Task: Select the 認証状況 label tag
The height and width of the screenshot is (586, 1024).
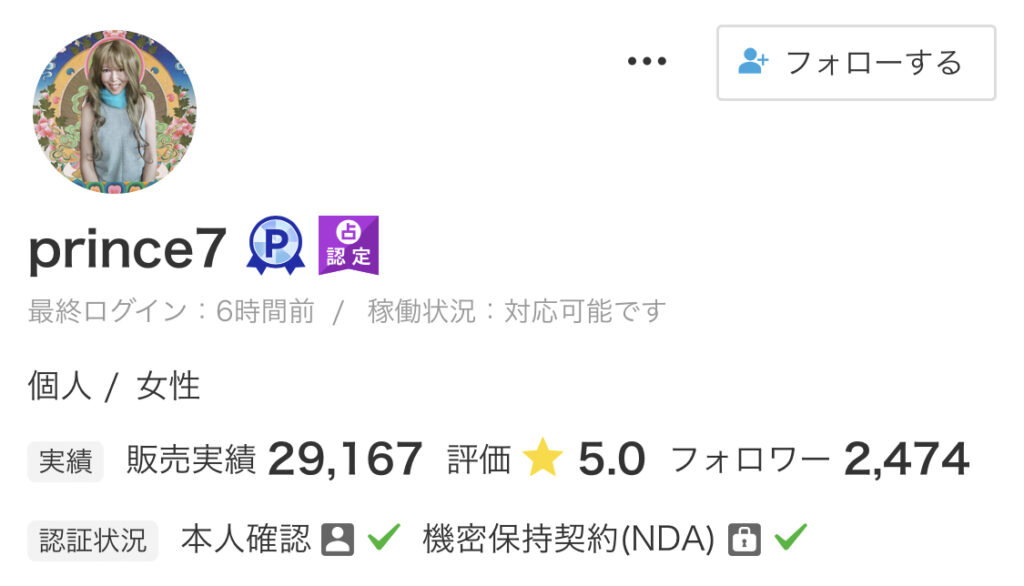Action: click(93, 540)
